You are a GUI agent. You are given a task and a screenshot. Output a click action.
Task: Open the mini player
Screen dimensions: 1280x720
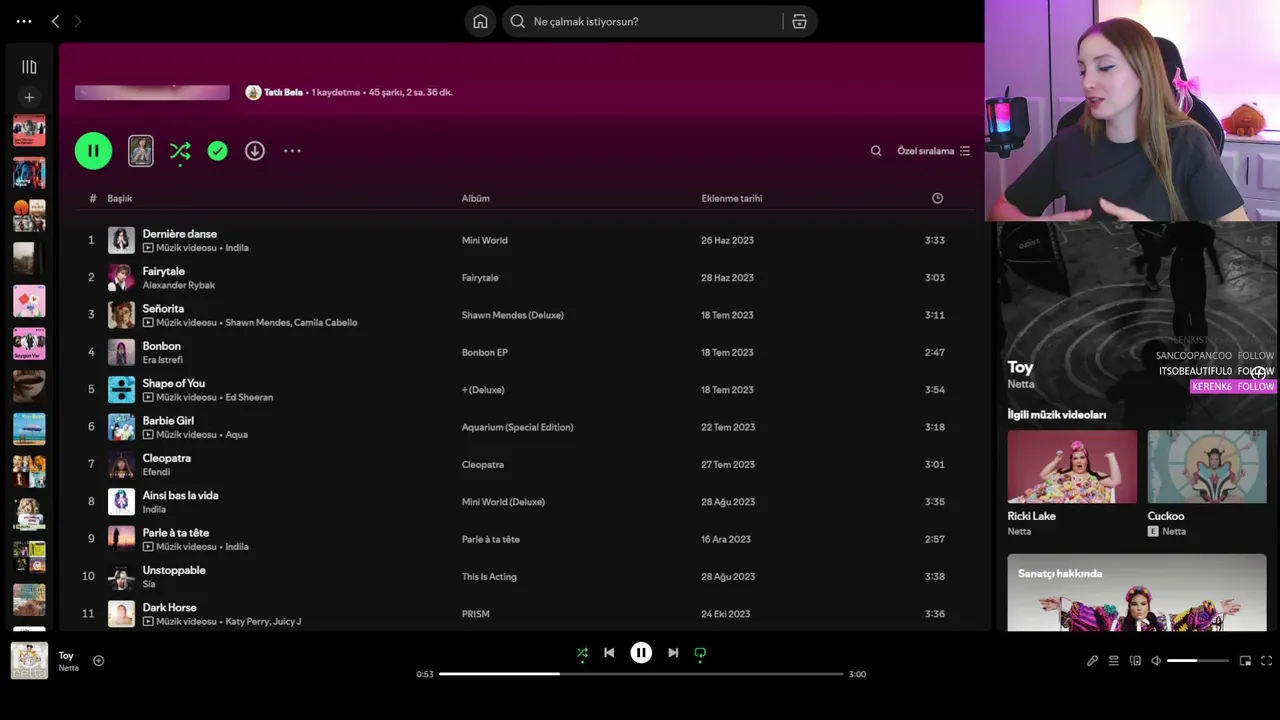tap(1245, 661)
